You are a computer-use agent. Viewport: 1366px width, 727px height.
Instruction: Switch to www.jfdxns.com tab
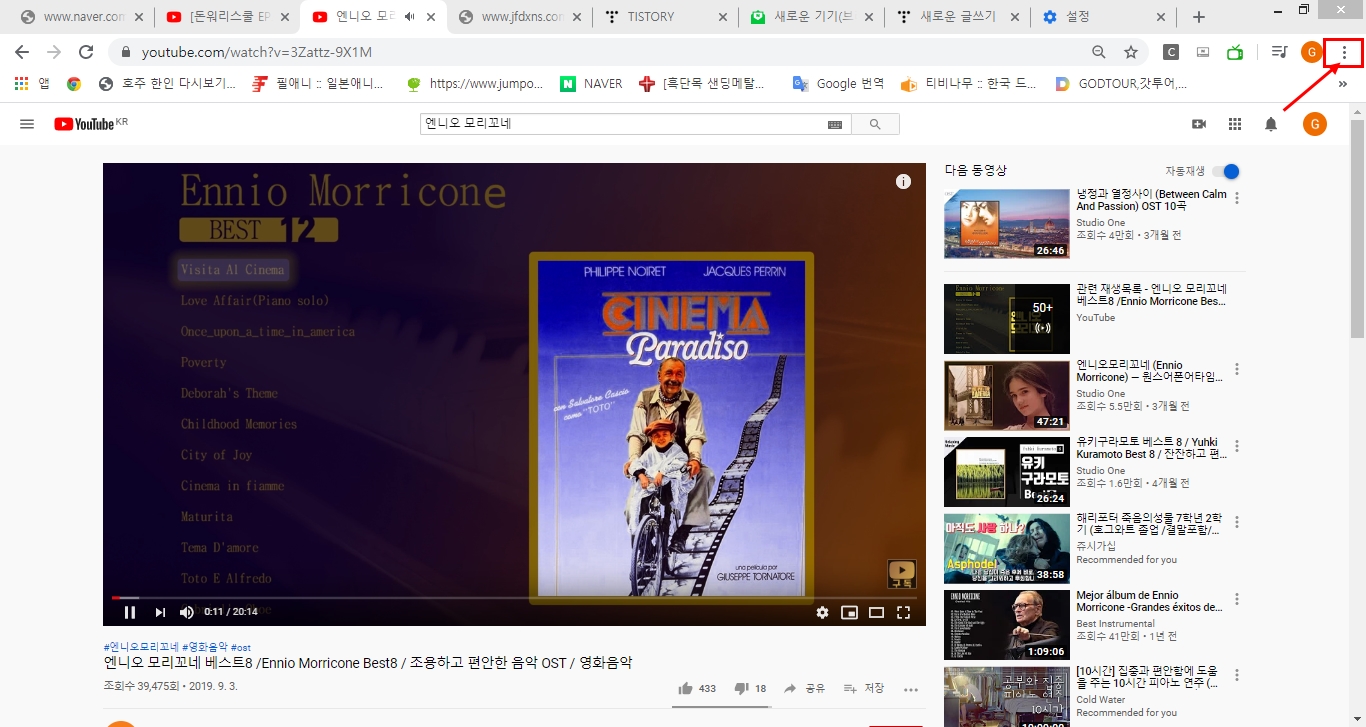pos(519,17)
